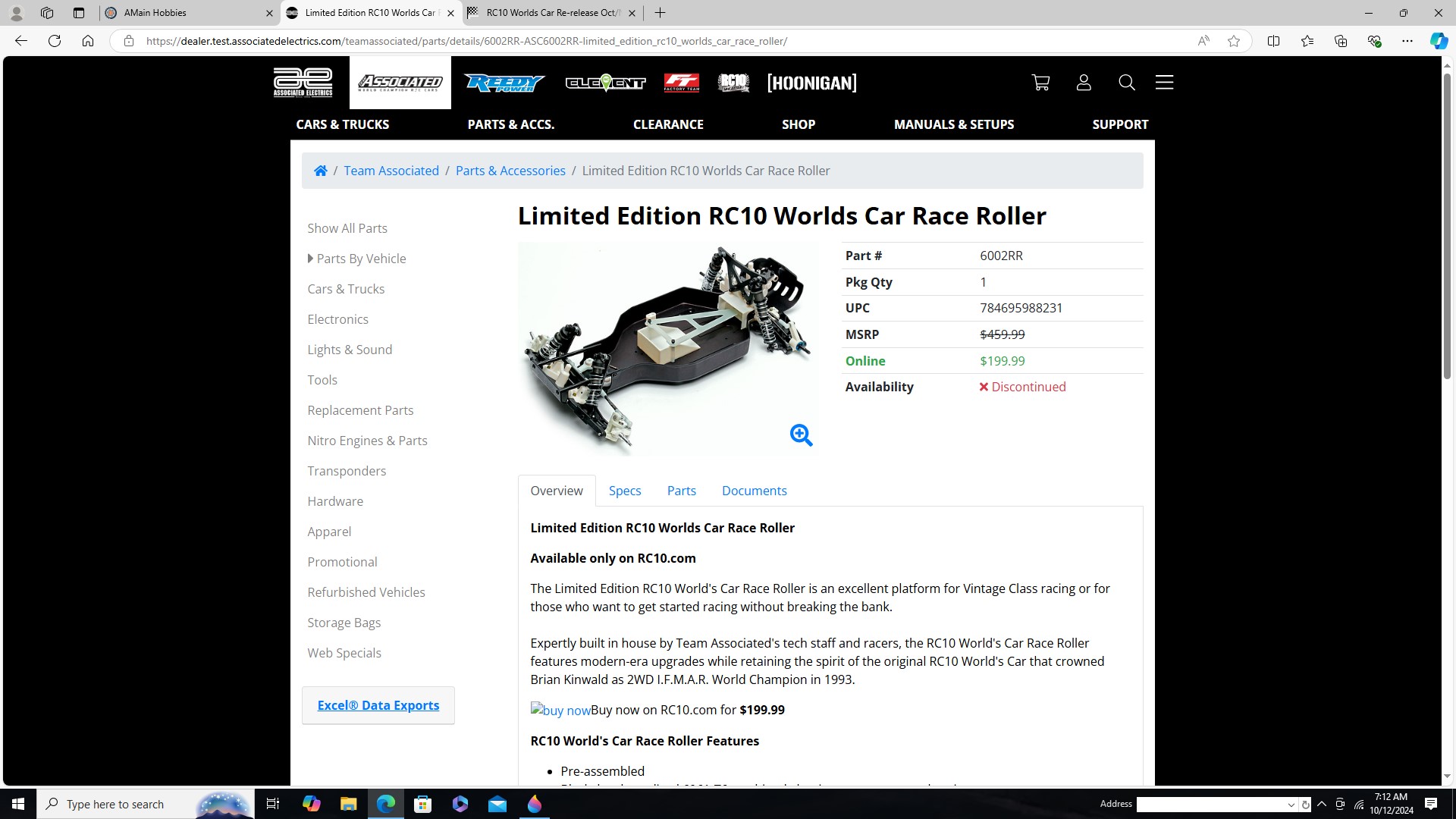Open Replacement Parts category in sidebar
1456x819 pixels.
pyautogui.click(x=360, y=410)
